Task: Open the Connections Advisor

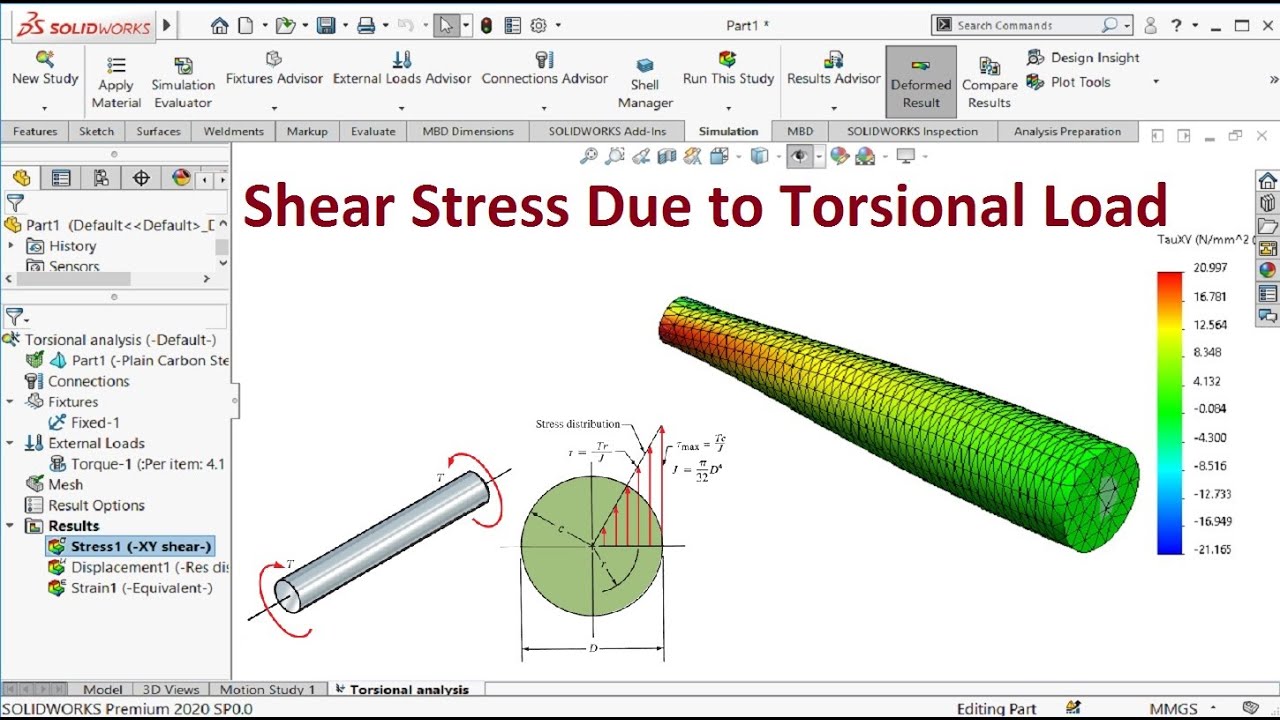Action: coord(544,68)
